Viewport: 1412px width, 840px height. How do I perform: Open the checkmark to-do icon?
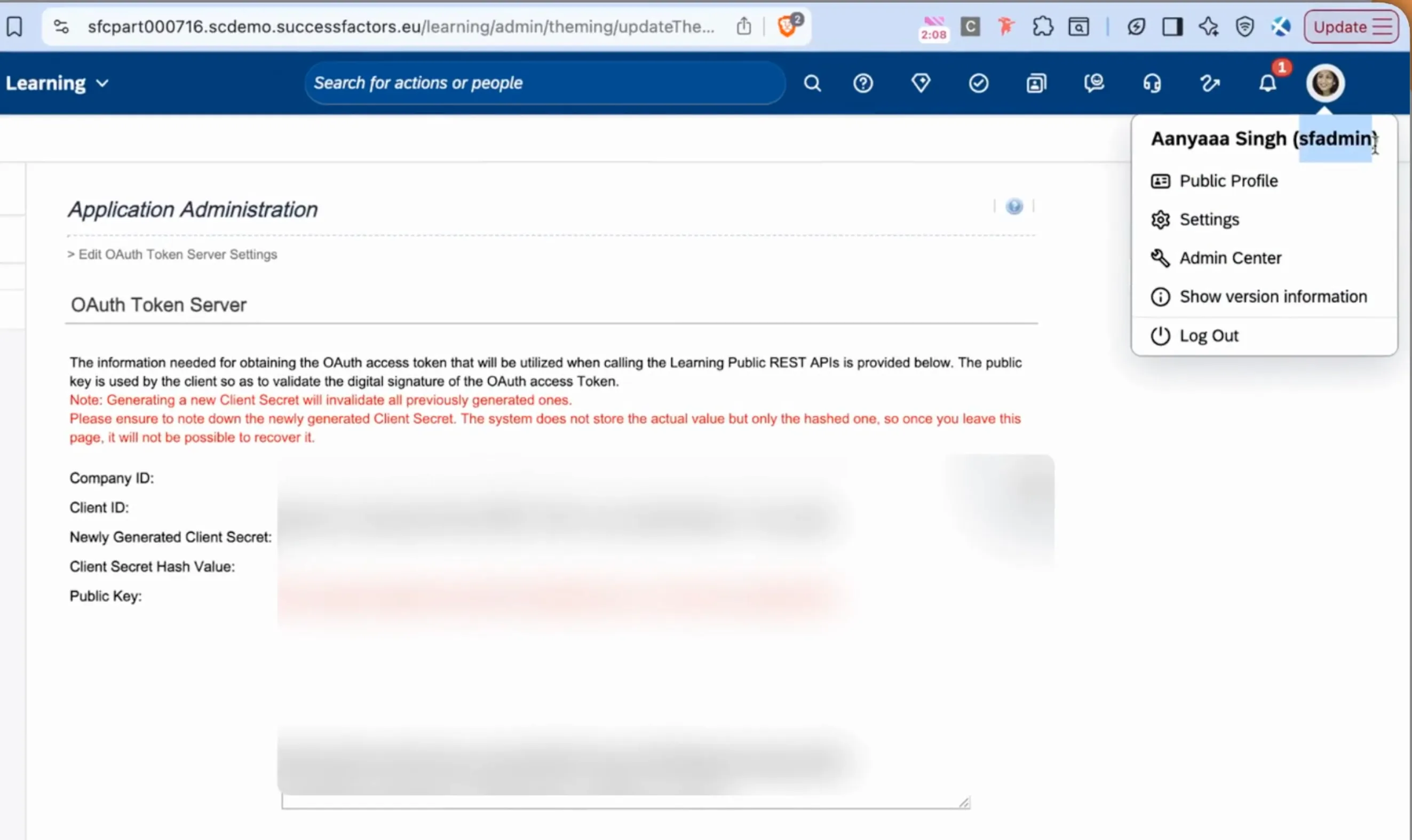979,83
